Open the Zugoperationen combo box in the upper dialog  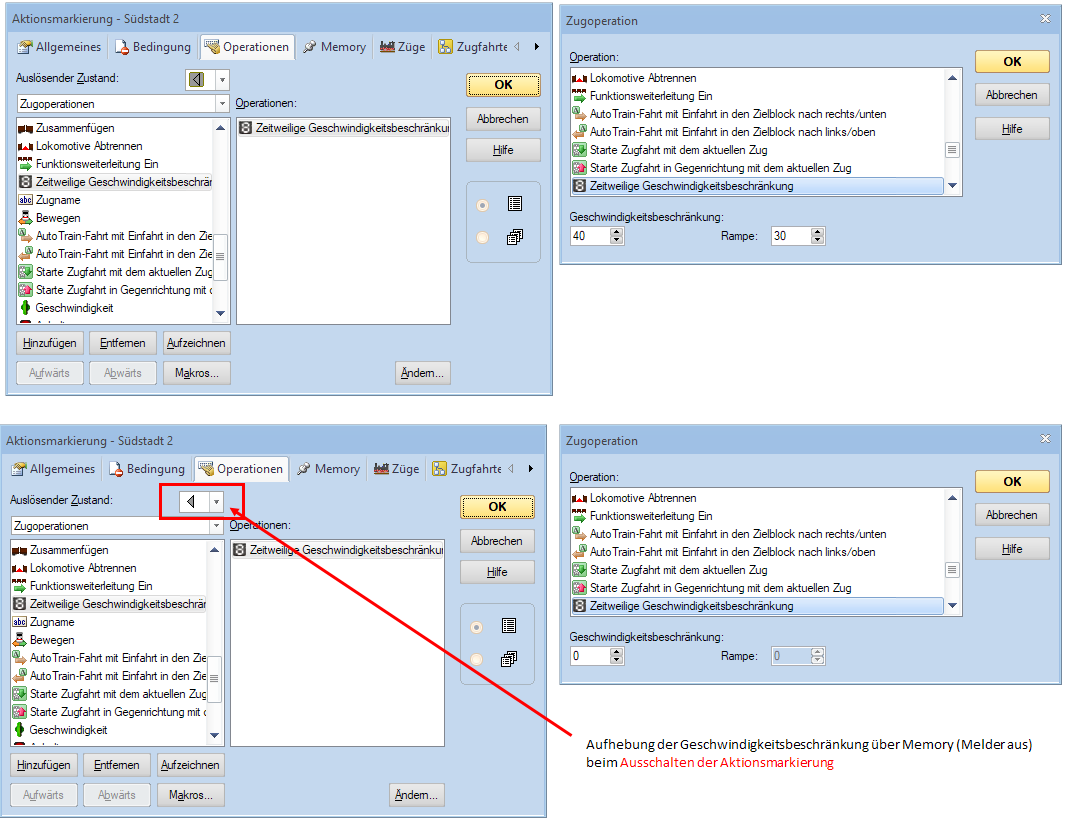[x=222, y=104]
